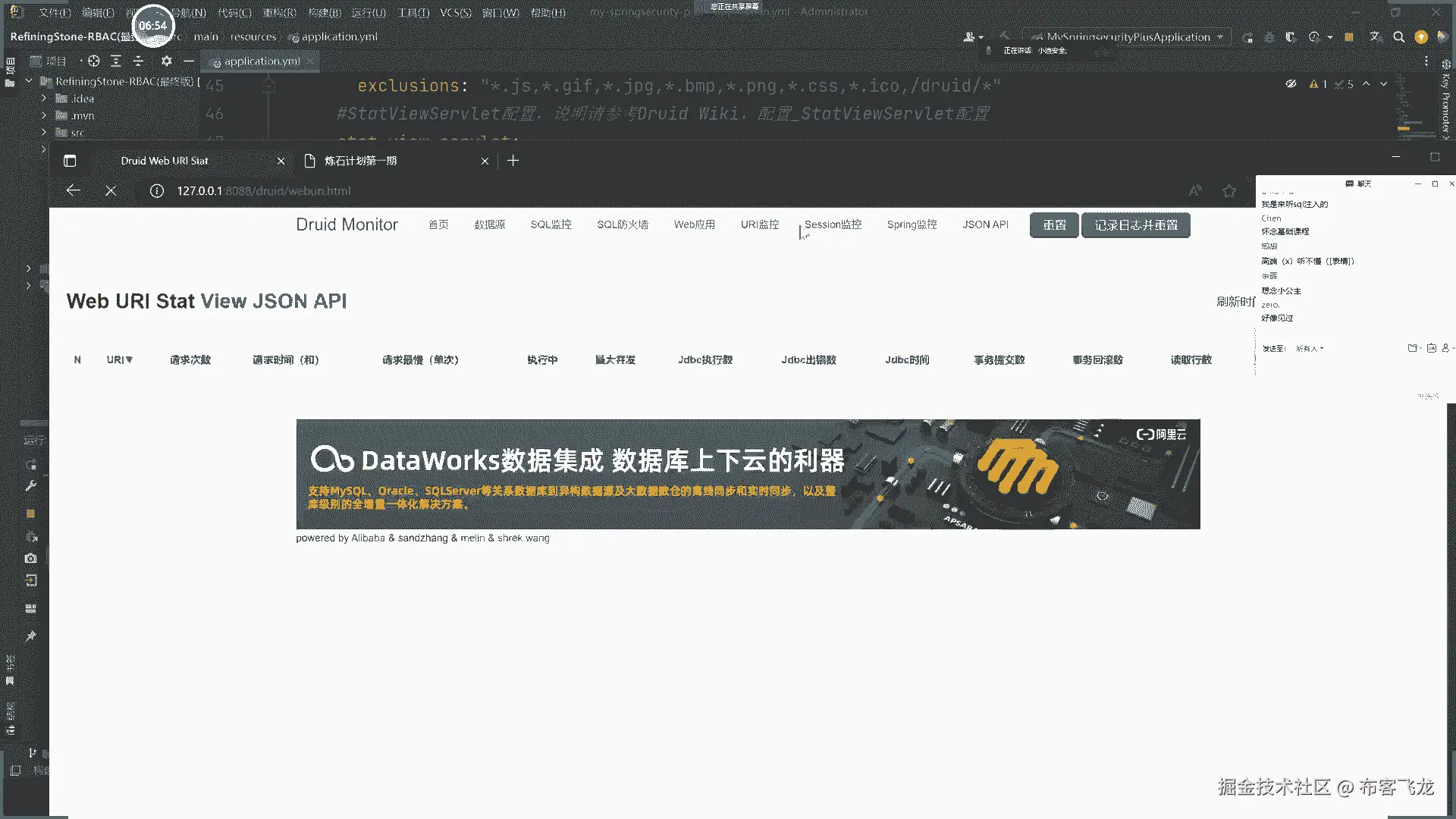
Task: Open Search Everywhere magnifier icon
Action: tap(1399, 37)
